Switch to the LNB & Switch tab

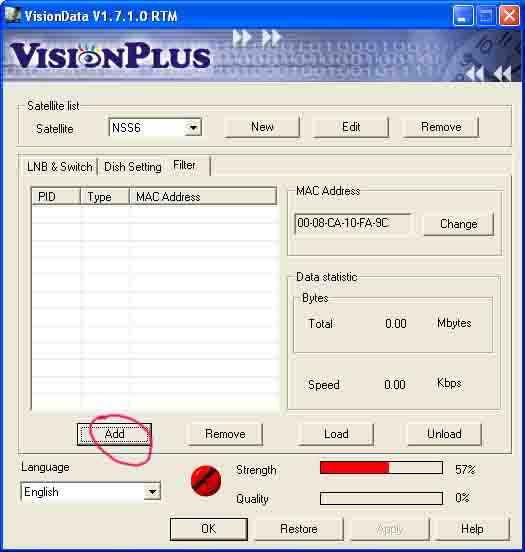click(60, 167)
